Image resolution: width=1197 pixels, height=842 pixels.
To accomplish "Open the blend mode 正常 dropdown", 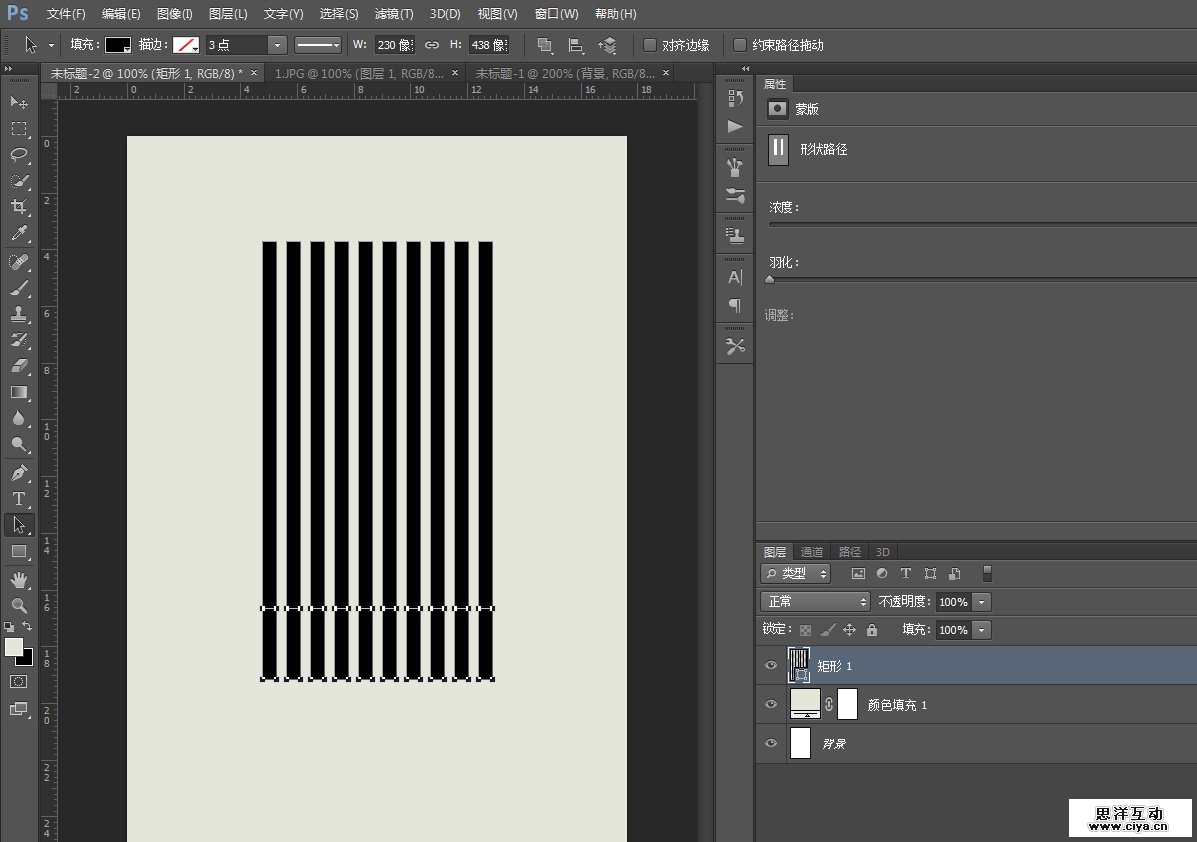I will [816, 602].
